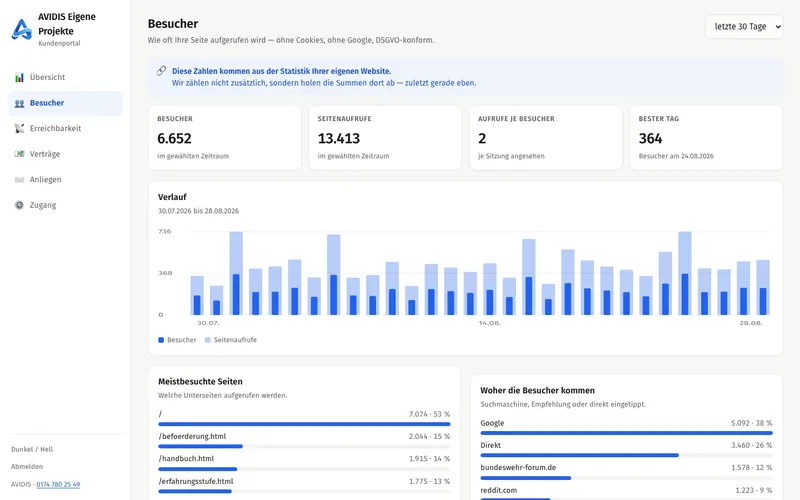Image resolution: width=800 pixels, height=500 pixels.
Task: Toggle Seitenaufrufe legend entry in chart
Action: click(231, 340)
